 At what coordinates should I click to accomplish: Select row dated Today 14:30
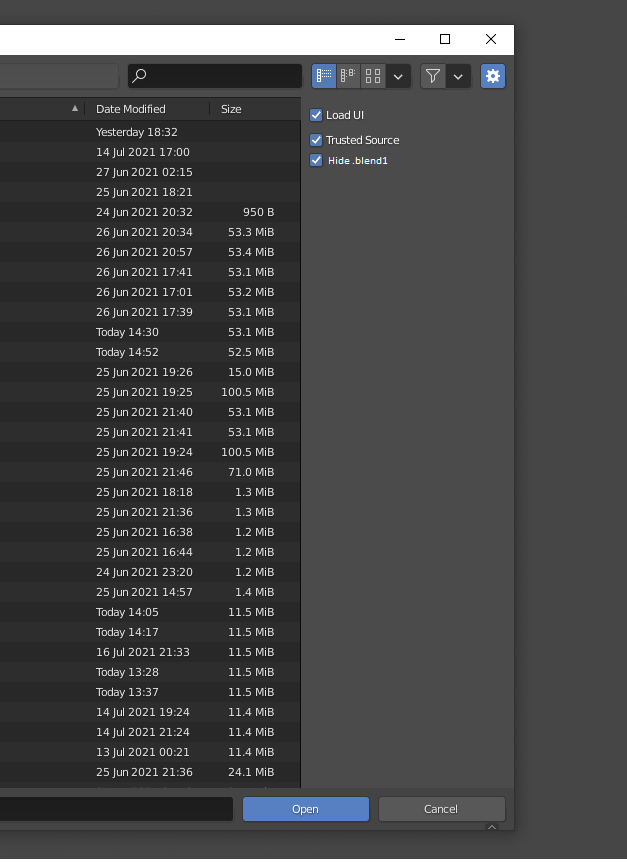pos(150,332)
